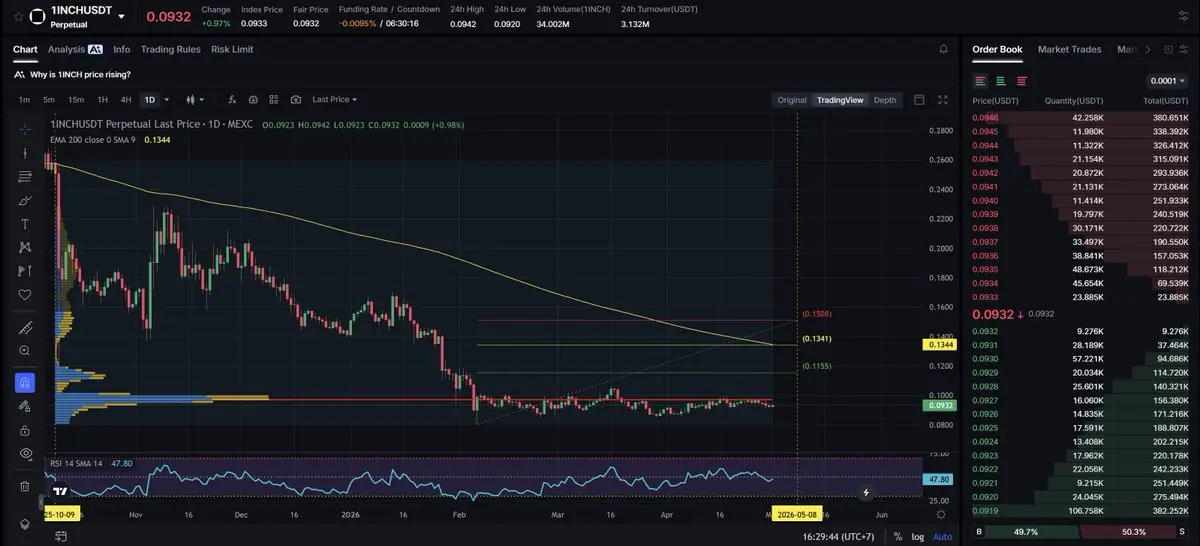Viewport: 1200px width, 546px height.
Task: Switch to Market Trades tab
Action: coord(1070,49)
